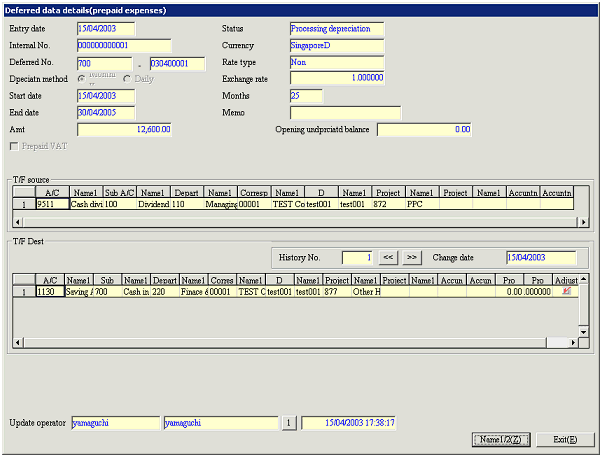Click the Rate type field
This screenshot has height=457, width=603.
point(337,62)
